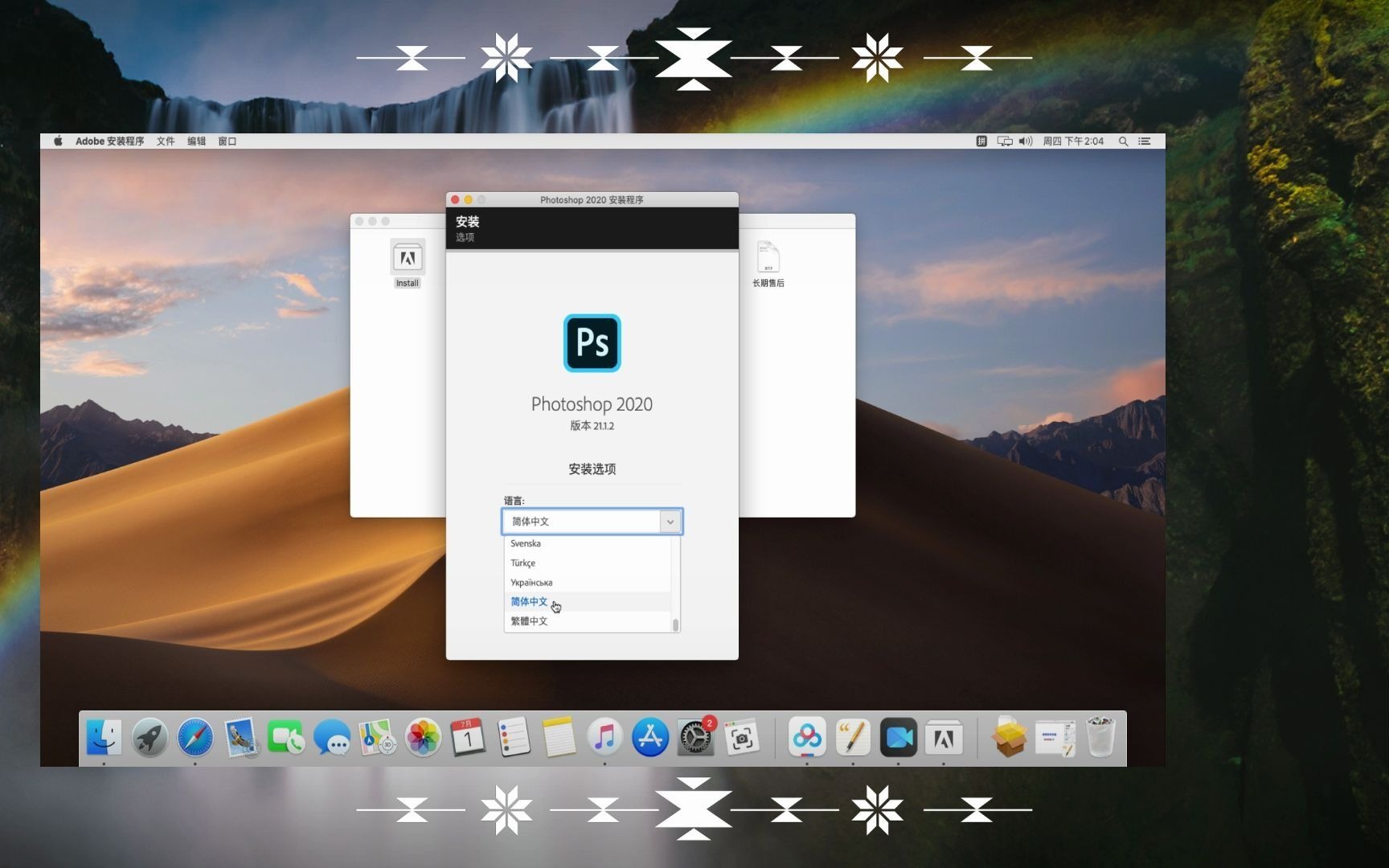Open Pages quote-and-pen icon in the Dock

[x=853, y=737]
